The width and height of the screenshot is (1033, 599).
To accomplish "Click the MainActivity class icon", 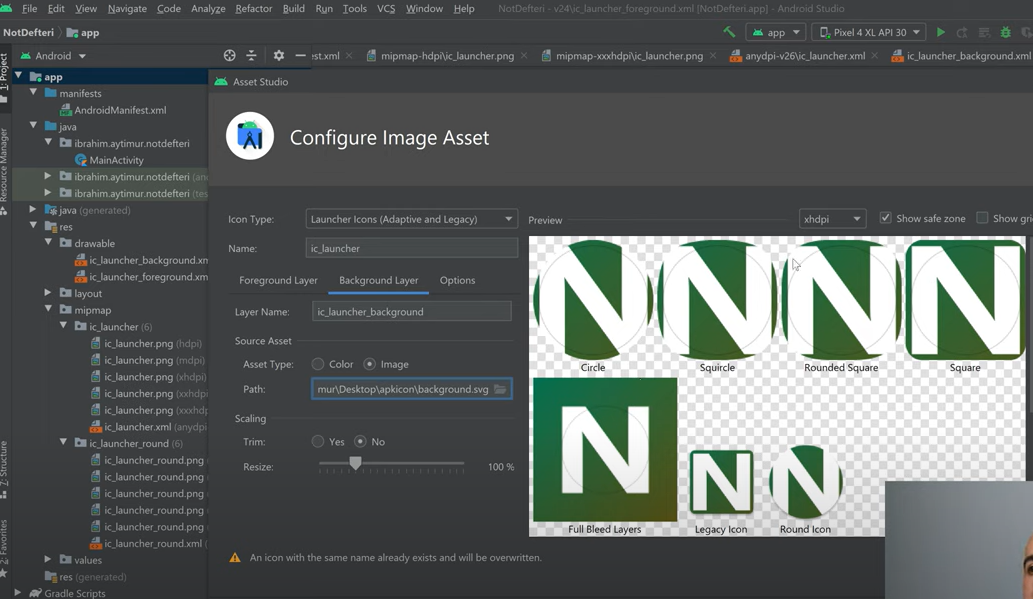I will pos(81,159).
